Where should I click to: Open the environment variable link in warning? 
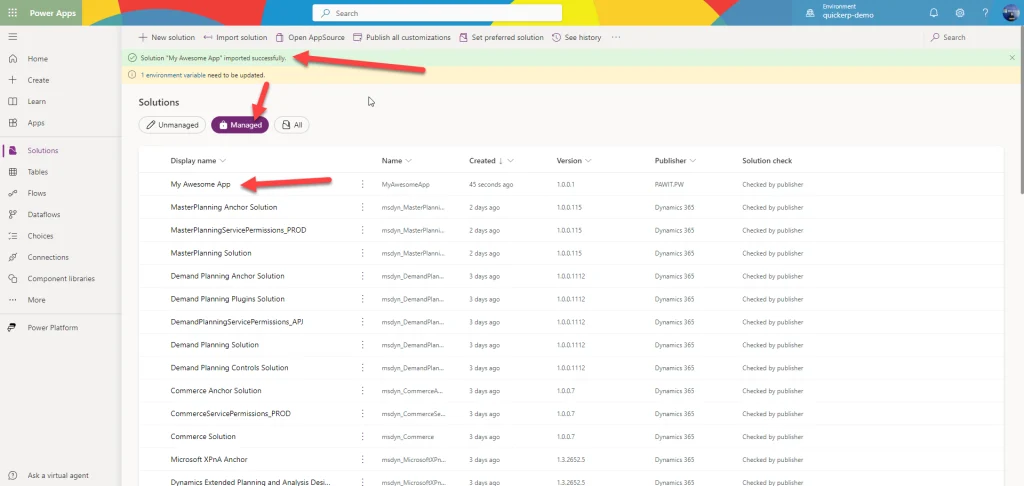coord(173,75)
